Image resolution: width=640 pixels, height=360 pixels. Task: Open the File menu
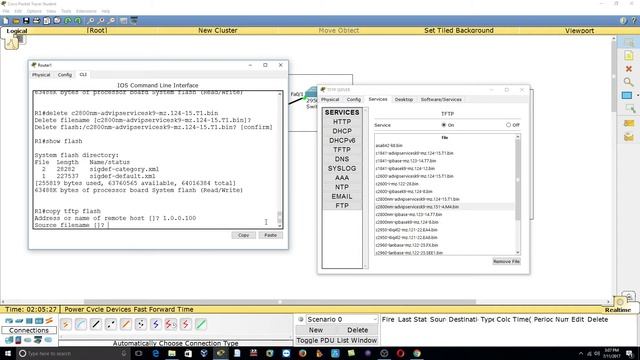tap(6, 11)
